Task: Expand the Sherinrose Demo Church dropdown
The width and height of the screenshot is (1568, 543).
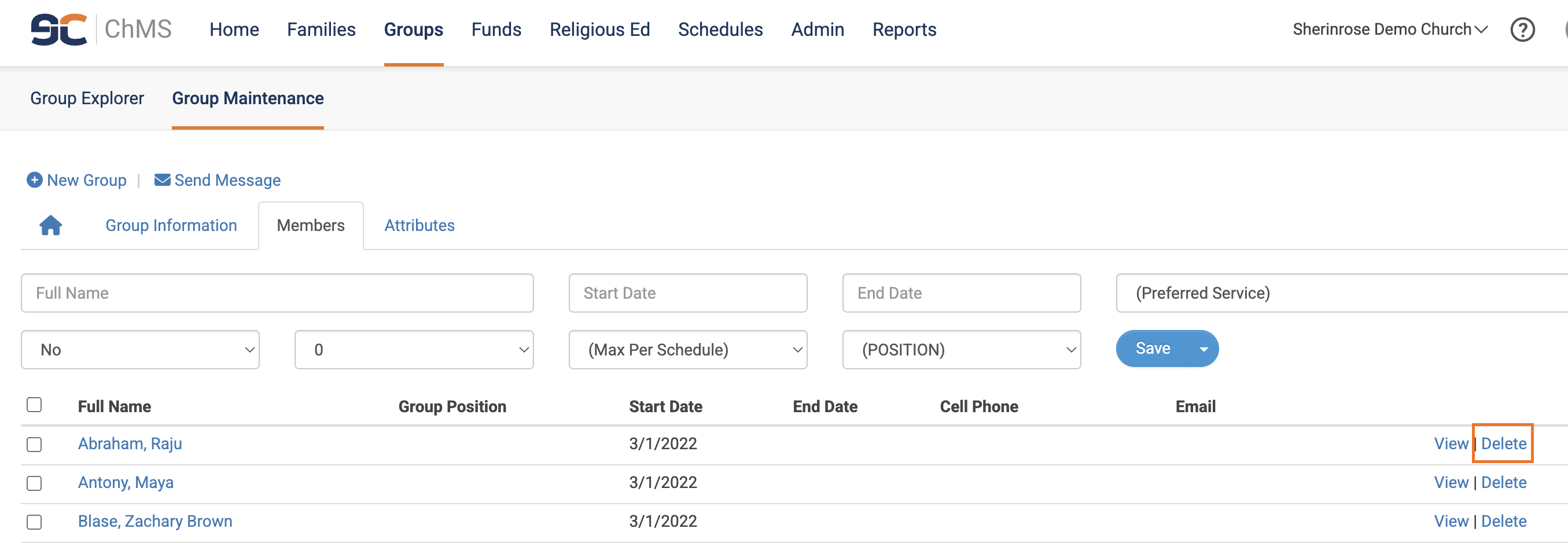Action: click(x=1390, y=29)
